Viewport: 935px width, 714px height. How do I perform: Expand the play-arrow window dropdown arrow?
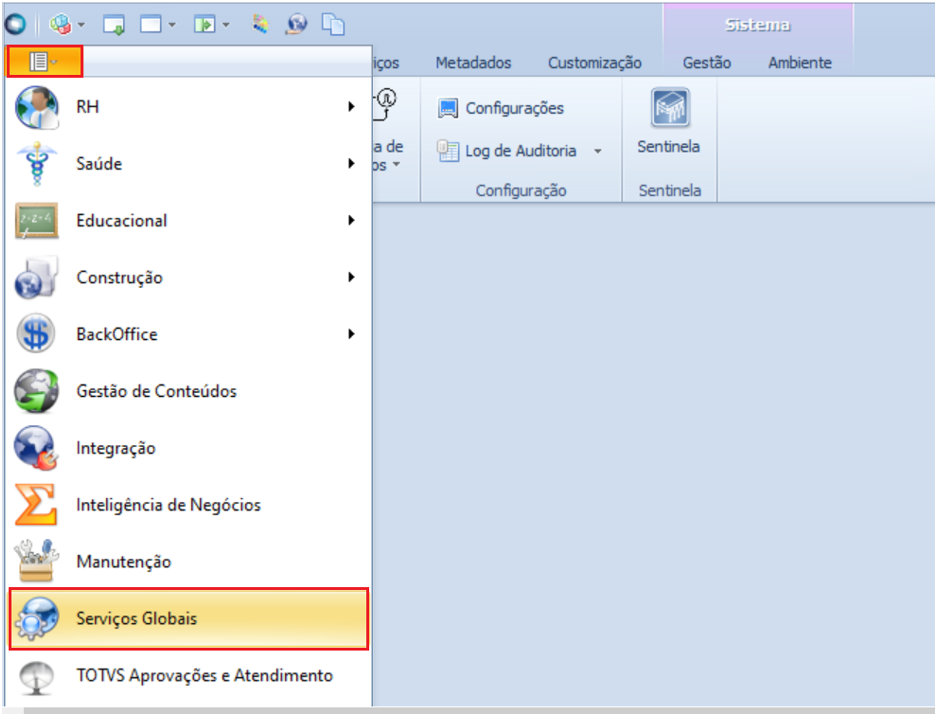226,25
